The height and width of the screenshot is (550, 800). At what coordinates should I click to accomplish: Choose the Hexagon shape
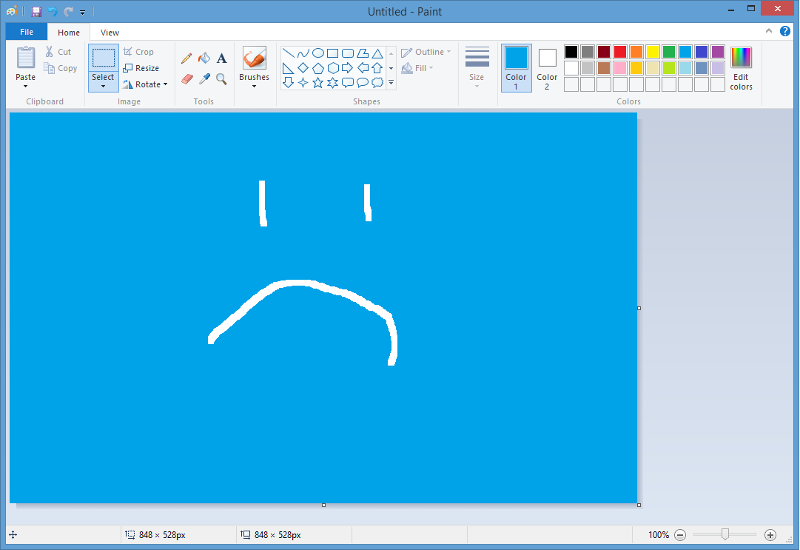pos(333,68)
